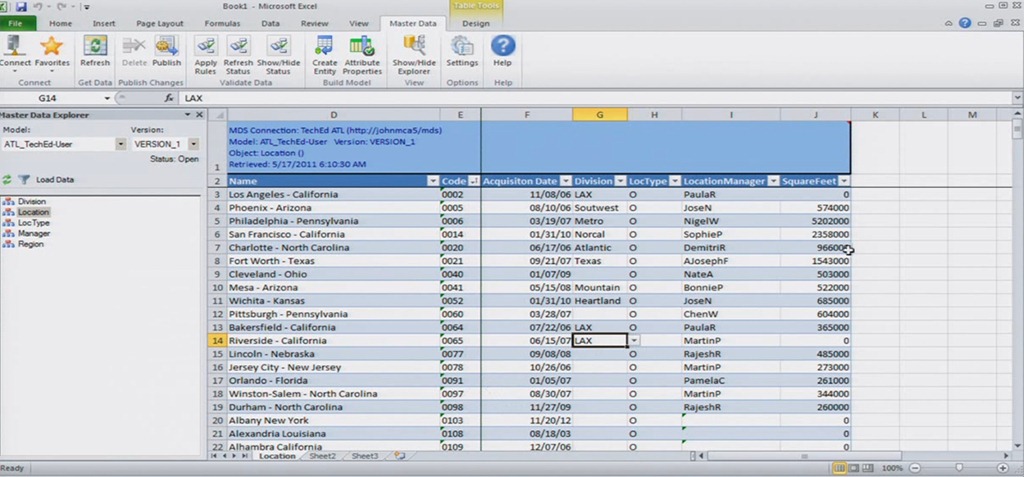Click Create Entity button
Screen dimensions: 1024x477
(x=325, y=56)
